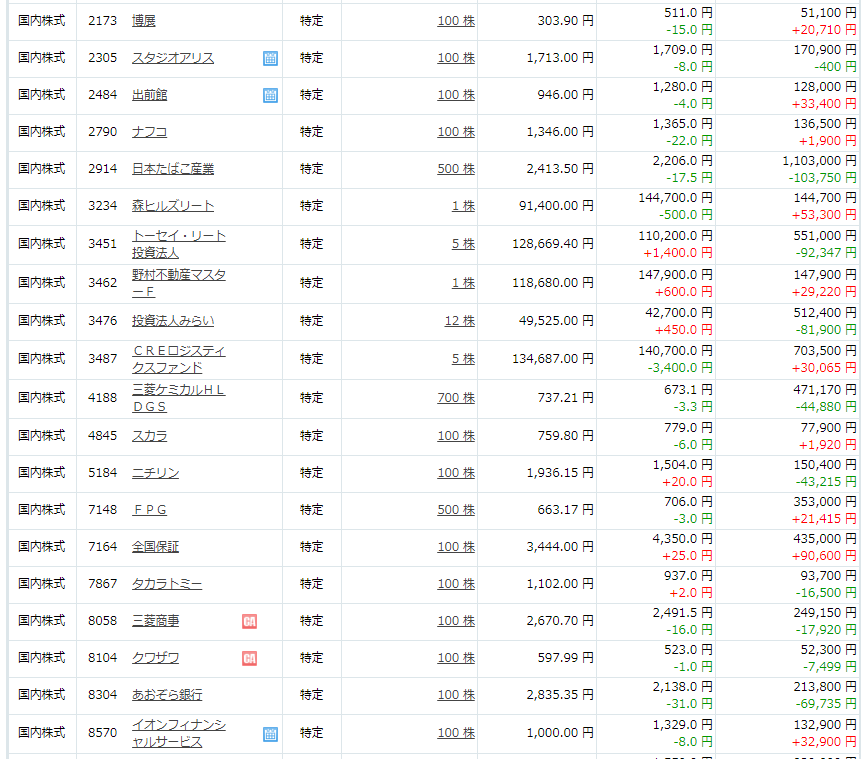Open the 三菱ケミカルHLDGS link

tap(179, 398)
